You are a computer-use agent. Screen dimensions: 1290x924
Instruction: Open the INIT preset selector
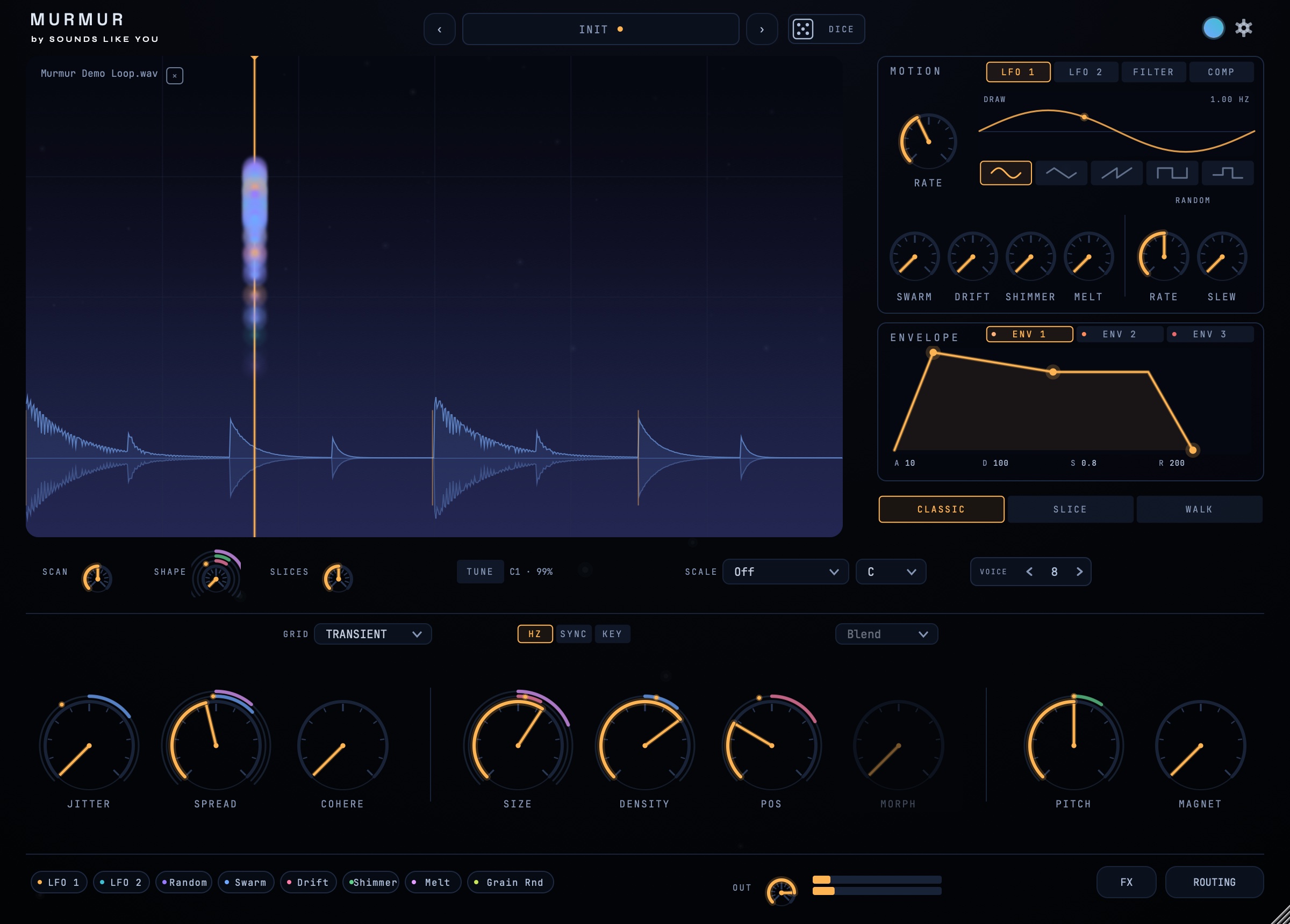coord(600,29)
